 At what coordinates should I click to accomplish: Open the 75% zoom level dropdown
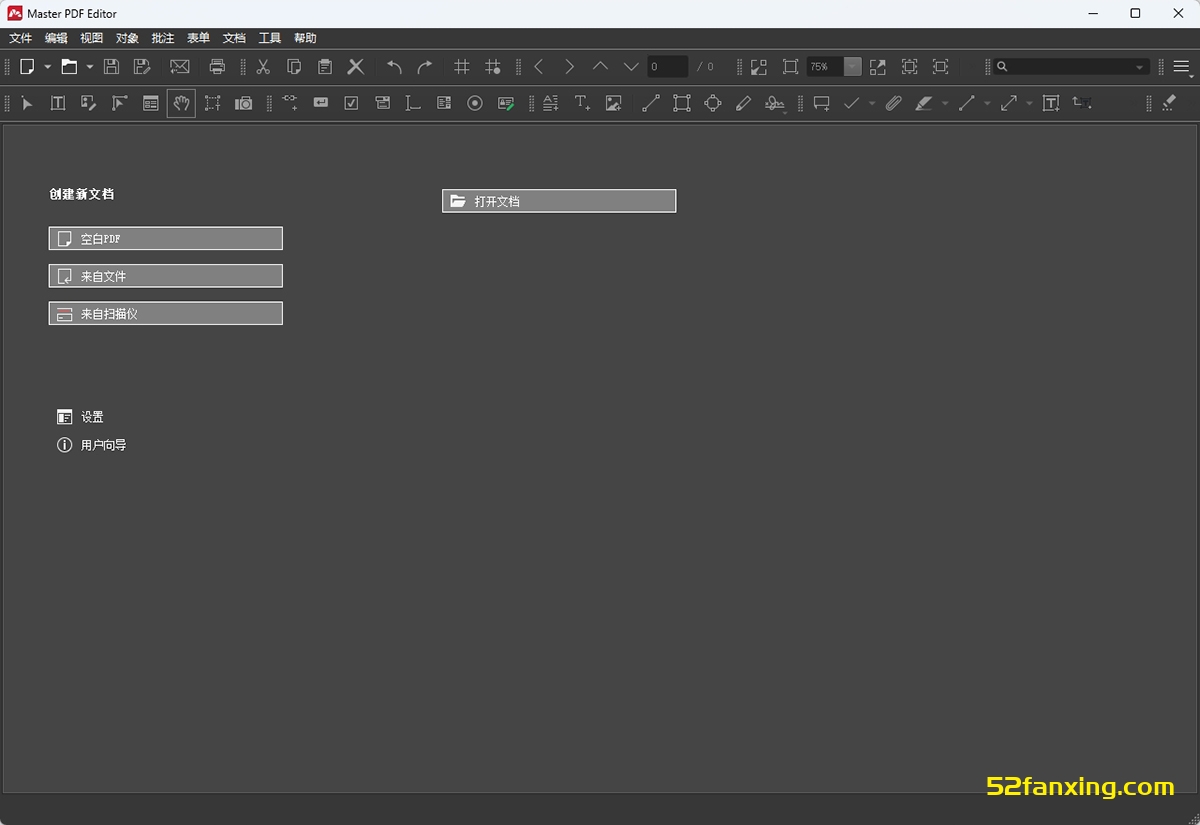(852, 67)
